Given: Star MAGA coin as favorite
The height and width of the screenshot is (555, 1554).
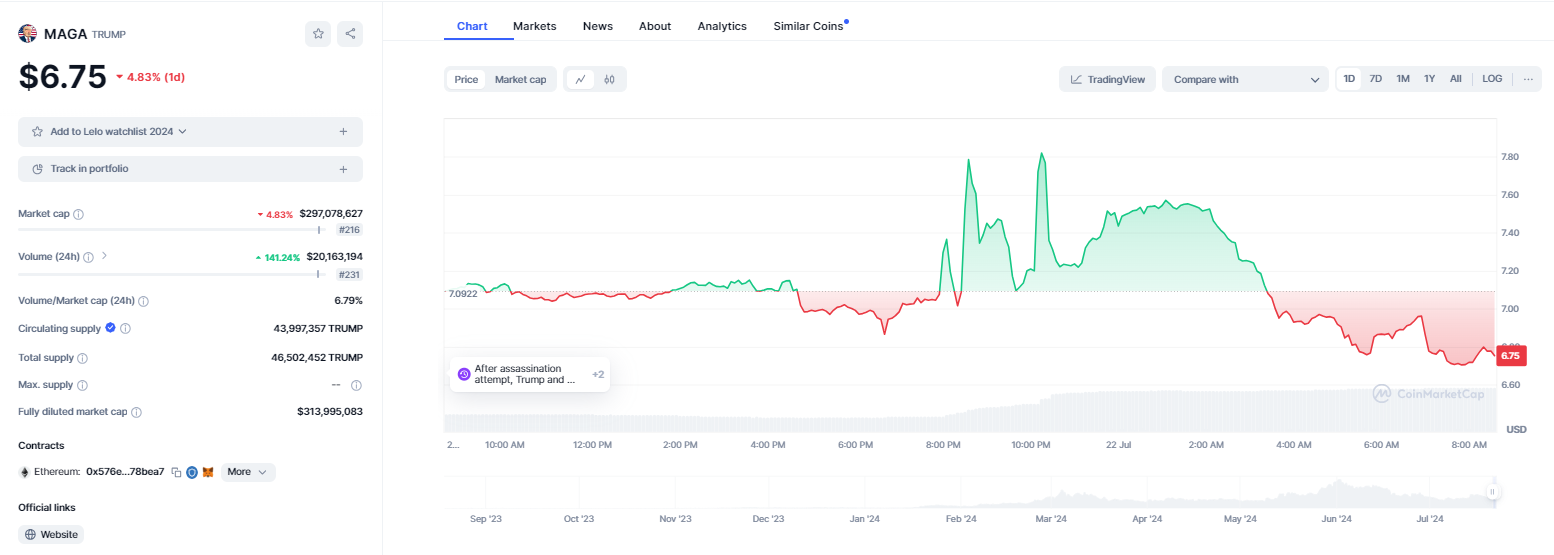Looking at the screenshot, I should click(x=318, y=33).
